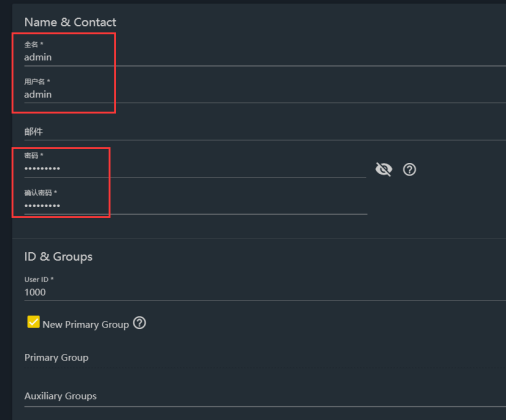Click the 用户名 field label

pyautogui.click(x=37, y=81)
